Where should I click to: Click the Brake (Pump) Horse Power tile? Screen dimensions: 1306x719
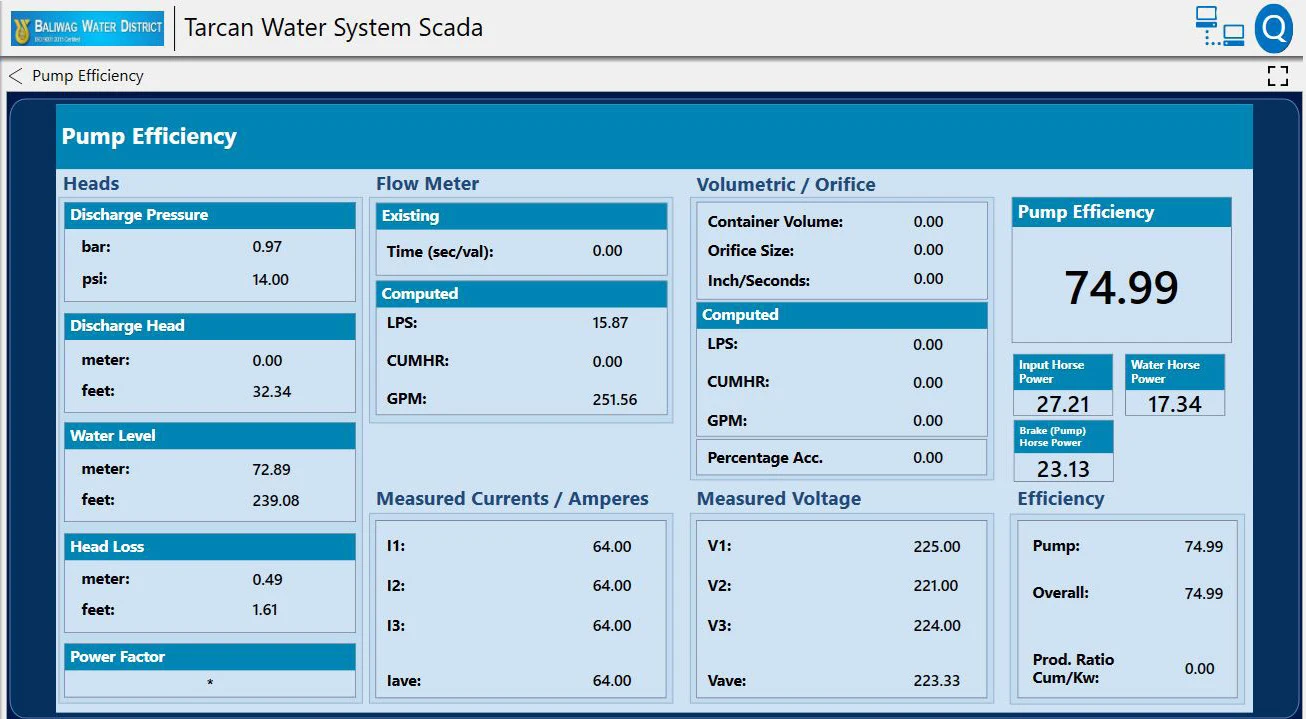(x=1062, y=448)
